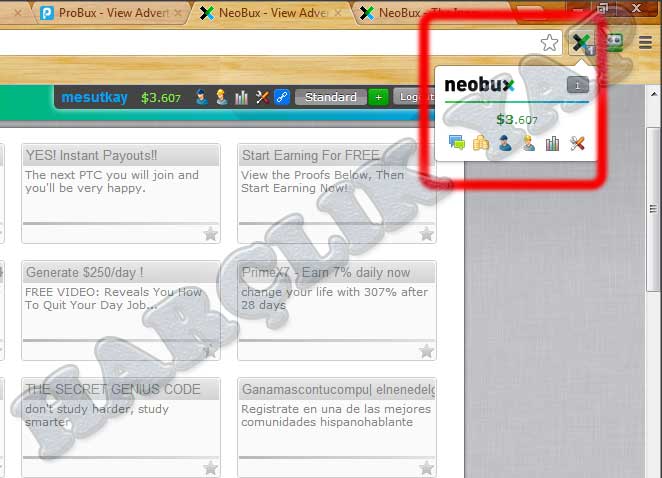Open the forum chat icon in NeoBux popup
Viewport: 662px width, 478px height.
pyautogui.click(x=457, y=143)
